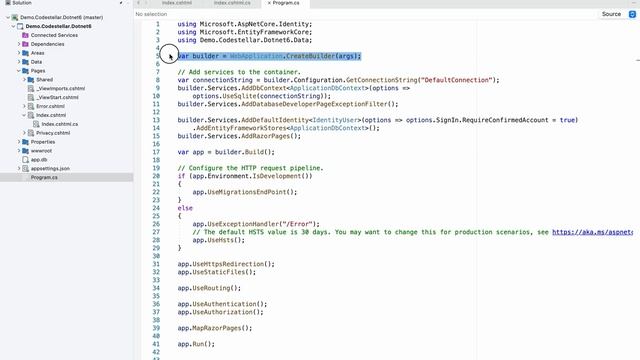Select Index.cshtml.cs in the solution tree
640x360 pixels.
coord(60,124)
